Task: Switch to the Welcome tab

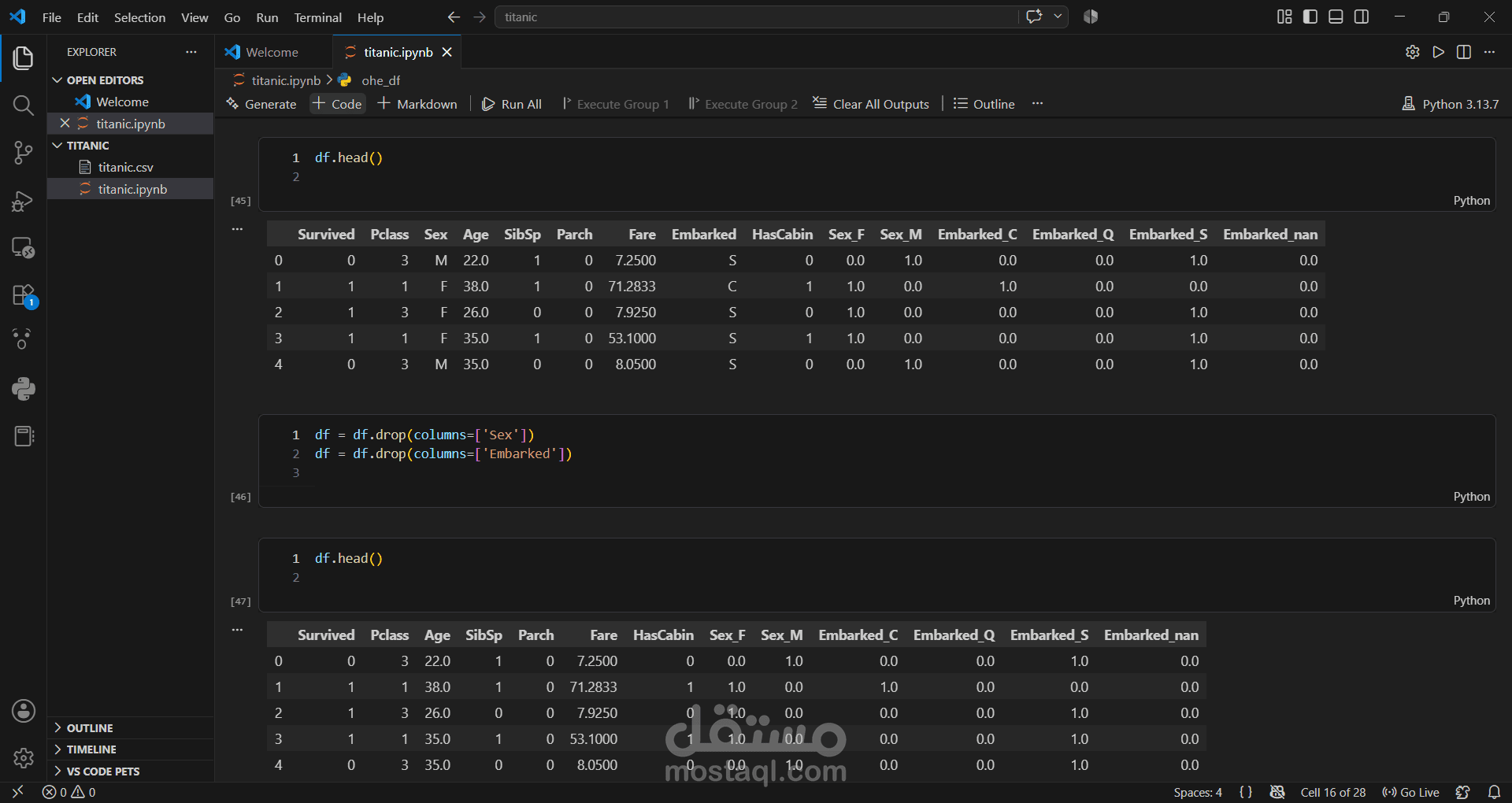Action: (x=272, y=52)
